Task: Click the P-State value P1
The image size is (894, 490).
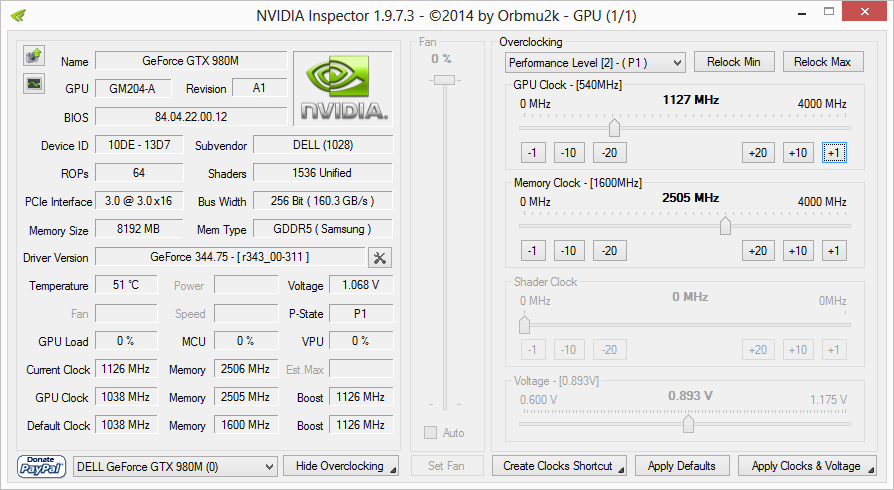Action: coord(361,313)
